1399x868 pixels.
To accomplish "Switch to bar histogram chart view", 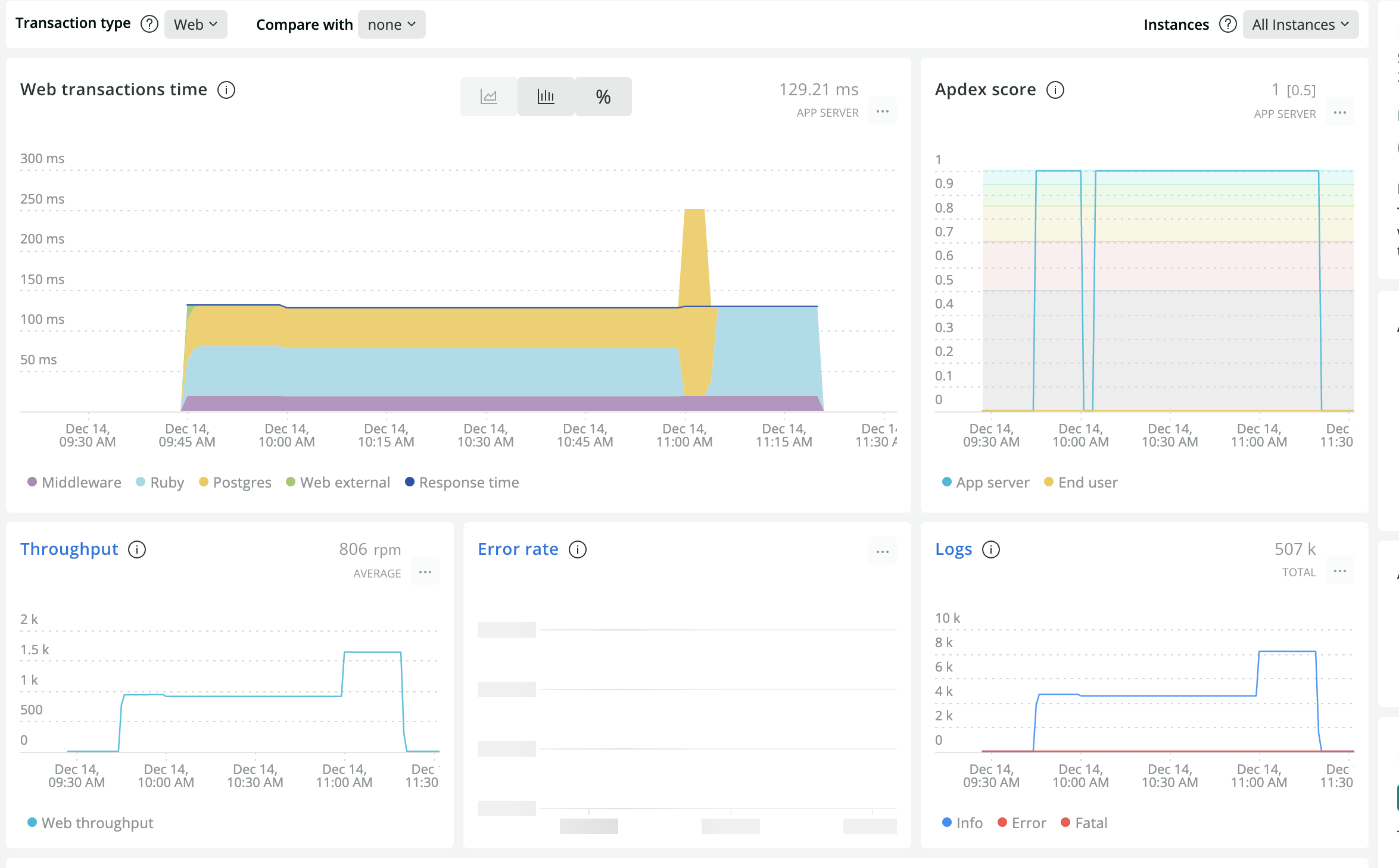I will [546, 96].
